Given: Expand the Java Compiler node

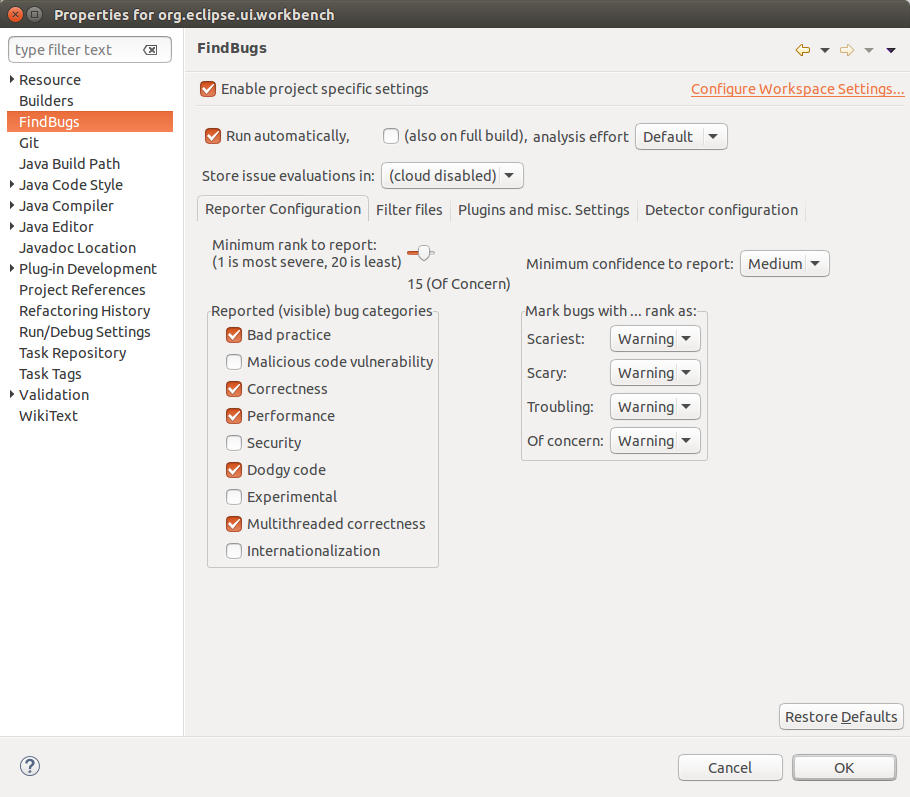Looking at the screenshot, I should (12, 205).
